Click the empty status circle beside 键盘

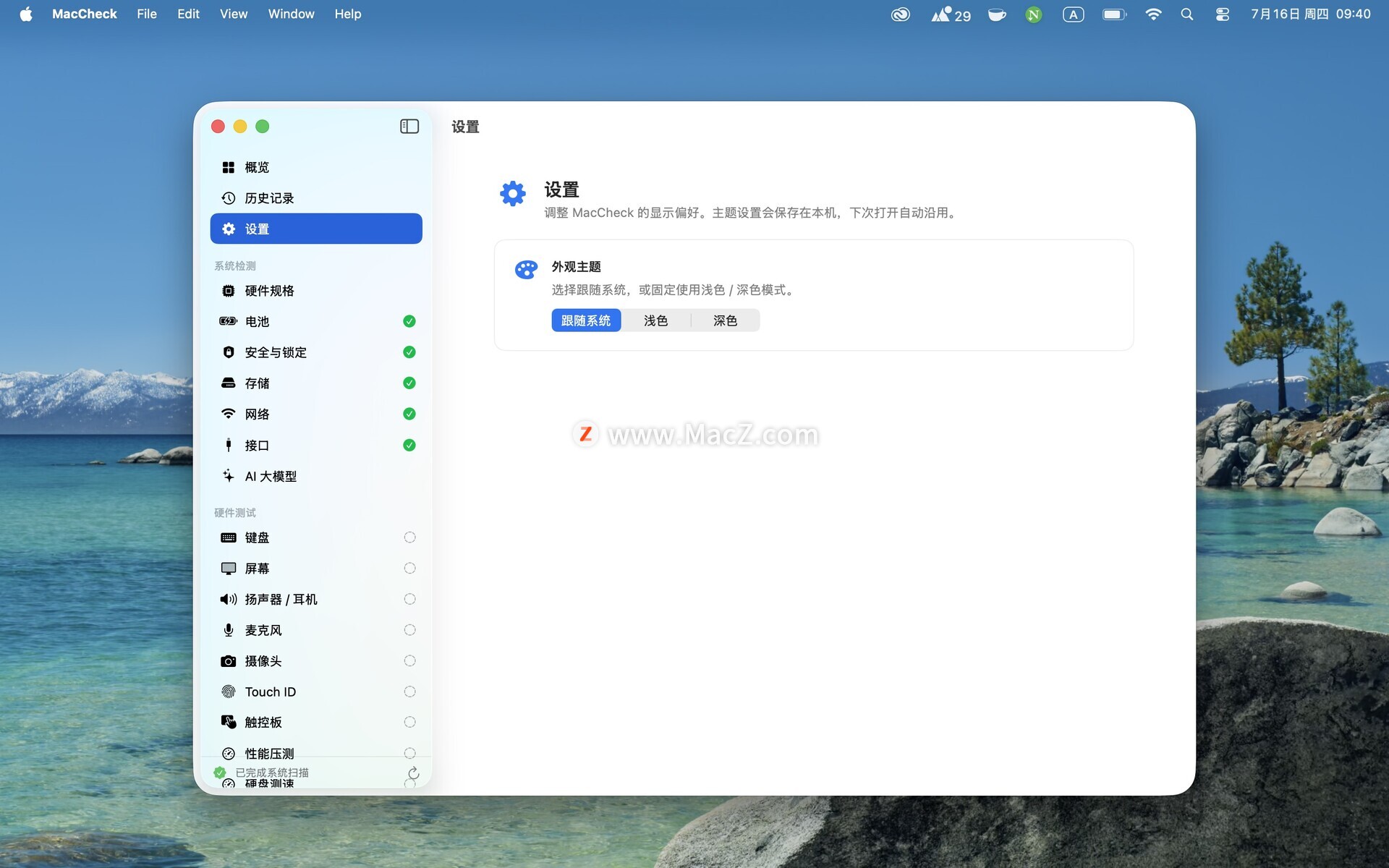click(x=409, y=537)
